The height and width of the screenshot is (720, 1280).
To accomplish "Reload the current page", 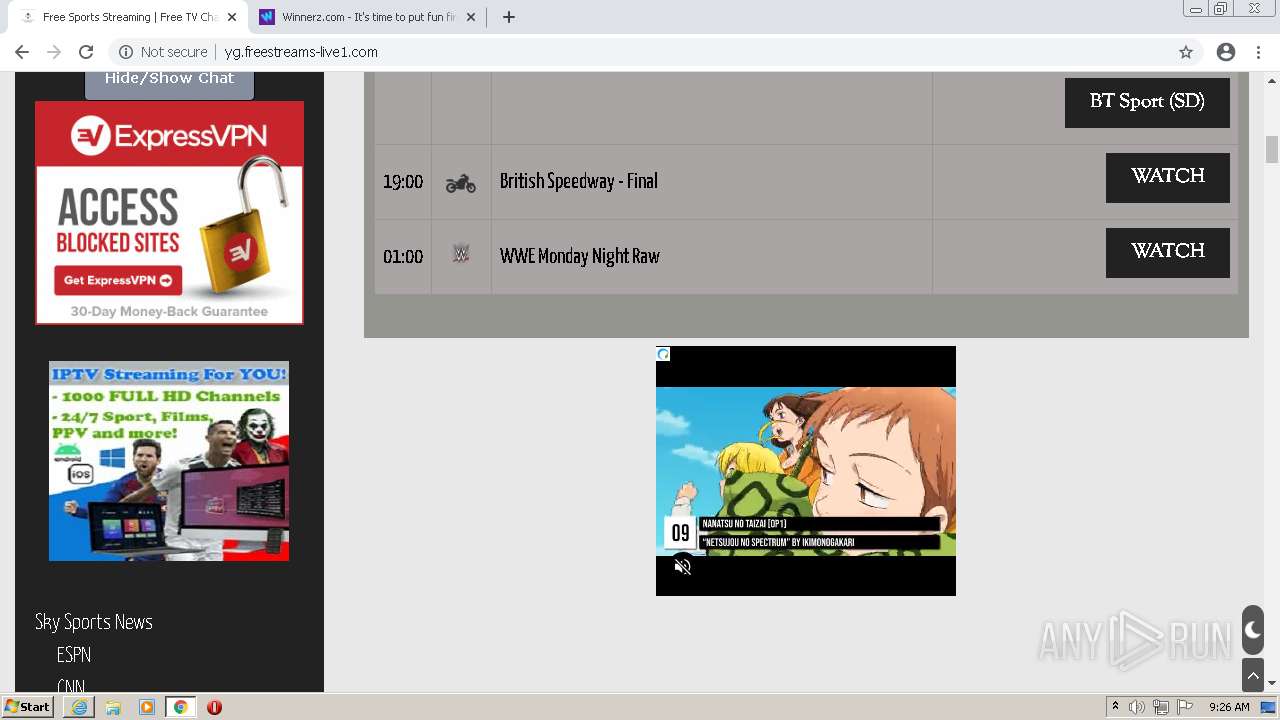I will pos(86,52).
